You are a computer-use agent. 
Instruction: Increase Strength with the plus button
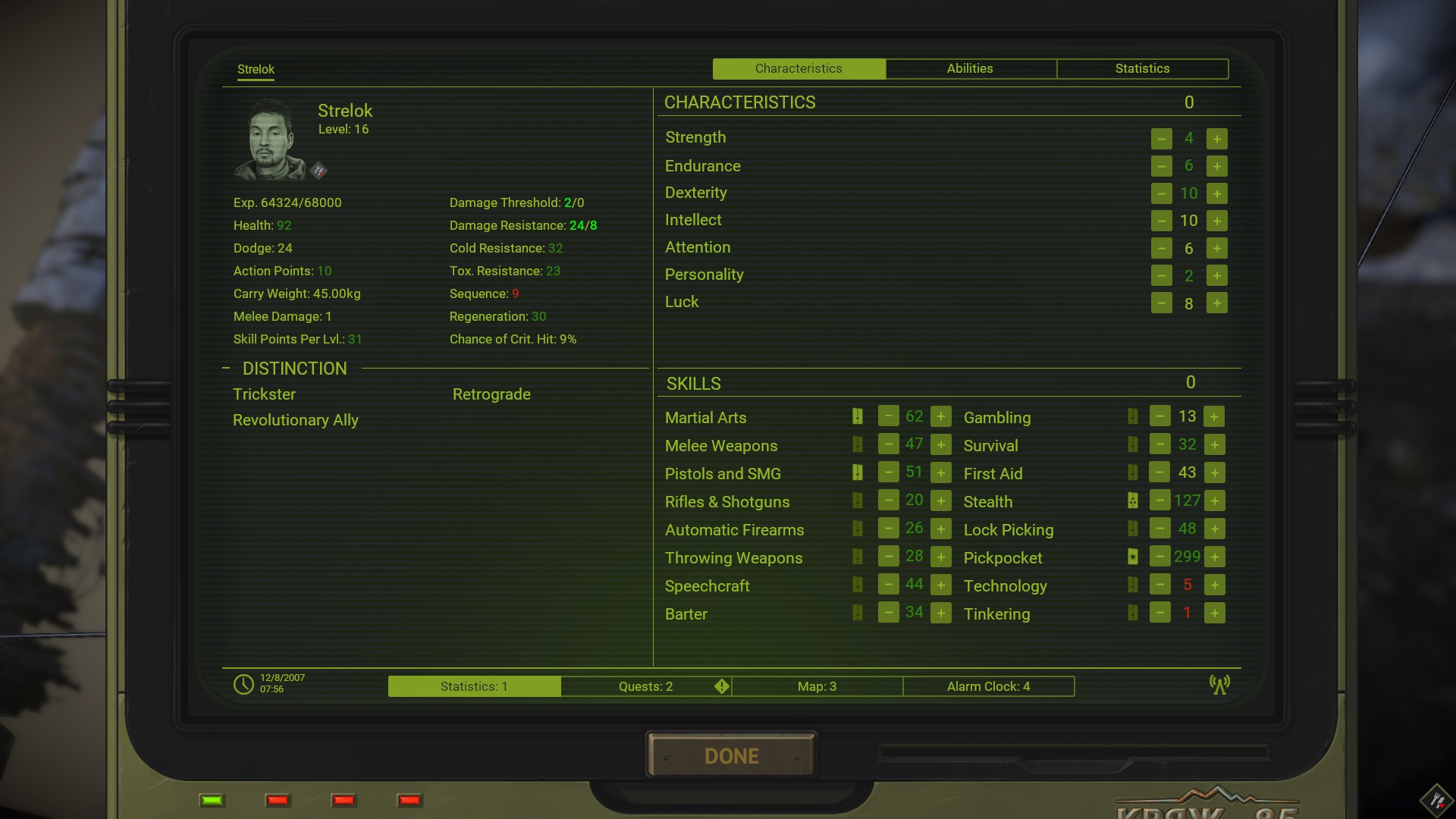pyautogui.click(x=1216, y=139)
